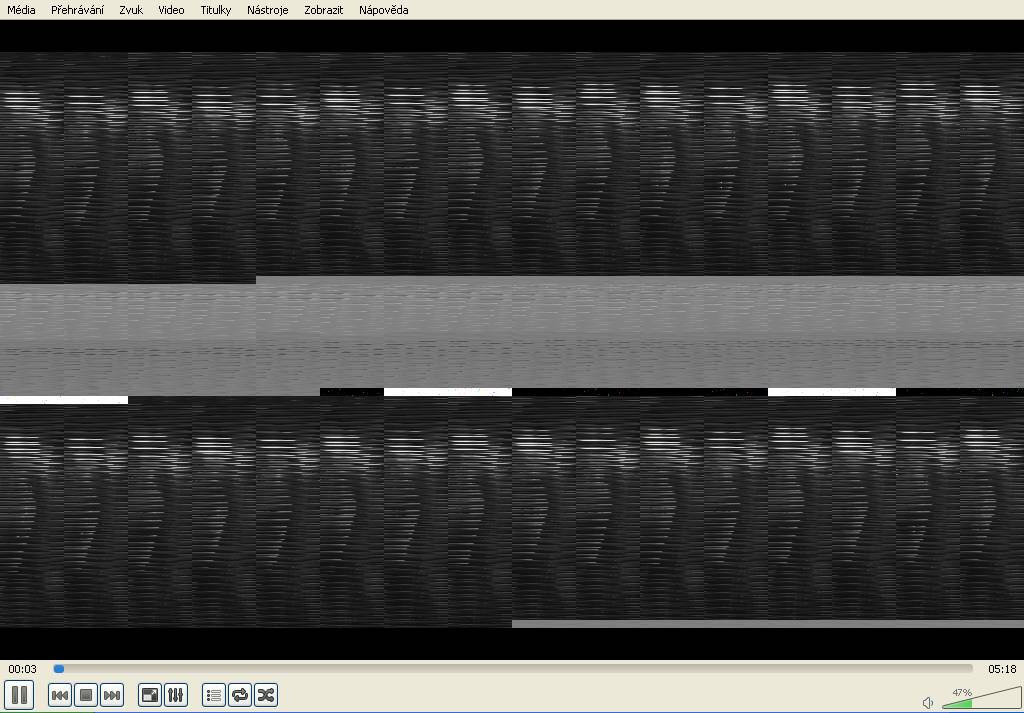Toggle shuffle random playback
The image size is (1024, 713).
click(x=266, y=695)
